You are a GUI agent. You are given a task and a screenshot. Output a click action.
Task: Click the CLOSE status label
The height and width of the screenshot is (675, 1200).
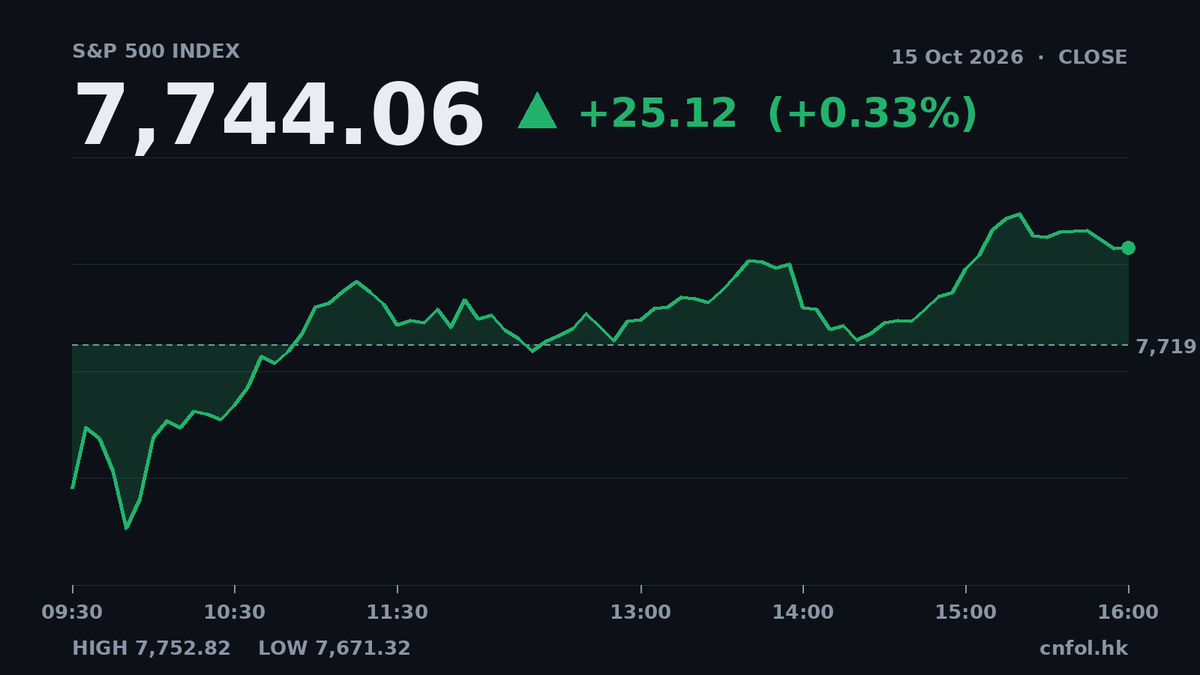[x=1092, y=57]
